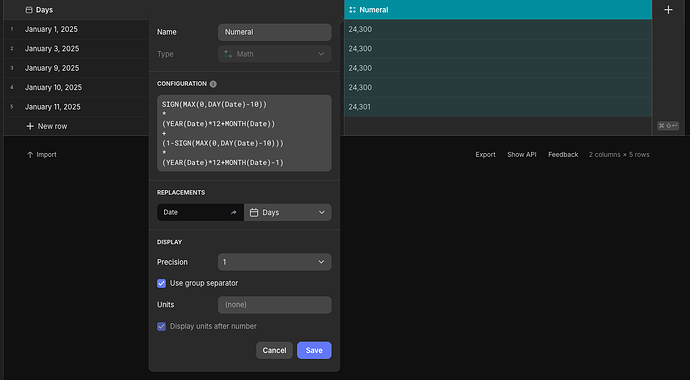
Task: Click the Units input field
Action: [x=275, y=305]
